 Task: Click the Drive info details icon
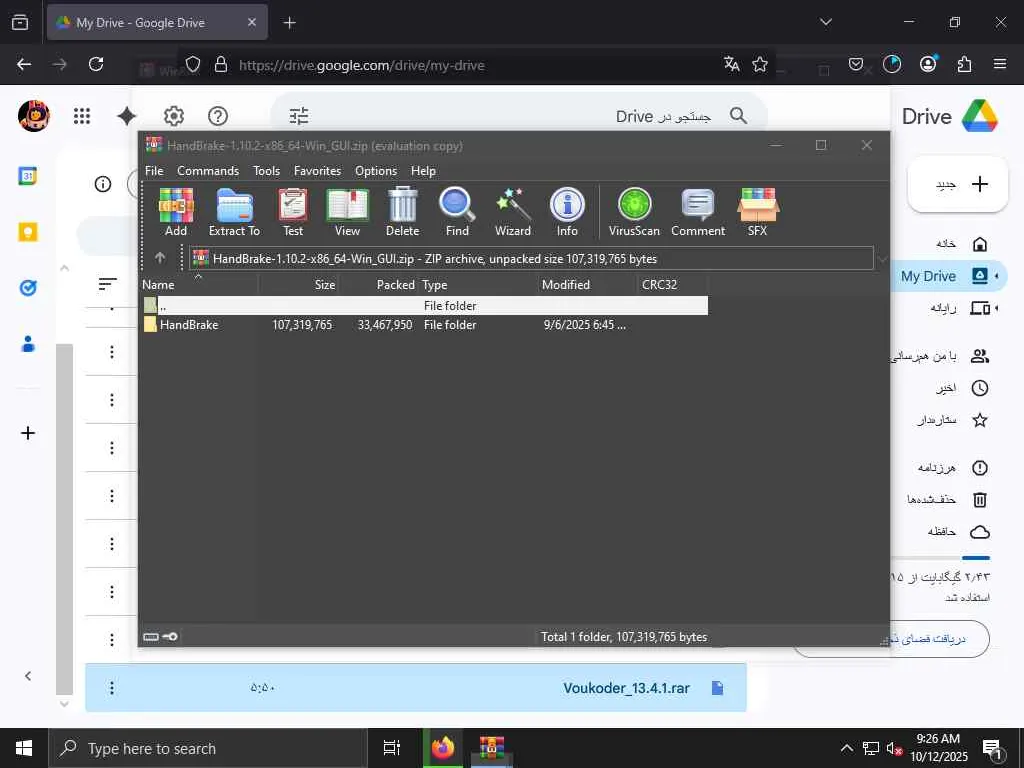103,184
